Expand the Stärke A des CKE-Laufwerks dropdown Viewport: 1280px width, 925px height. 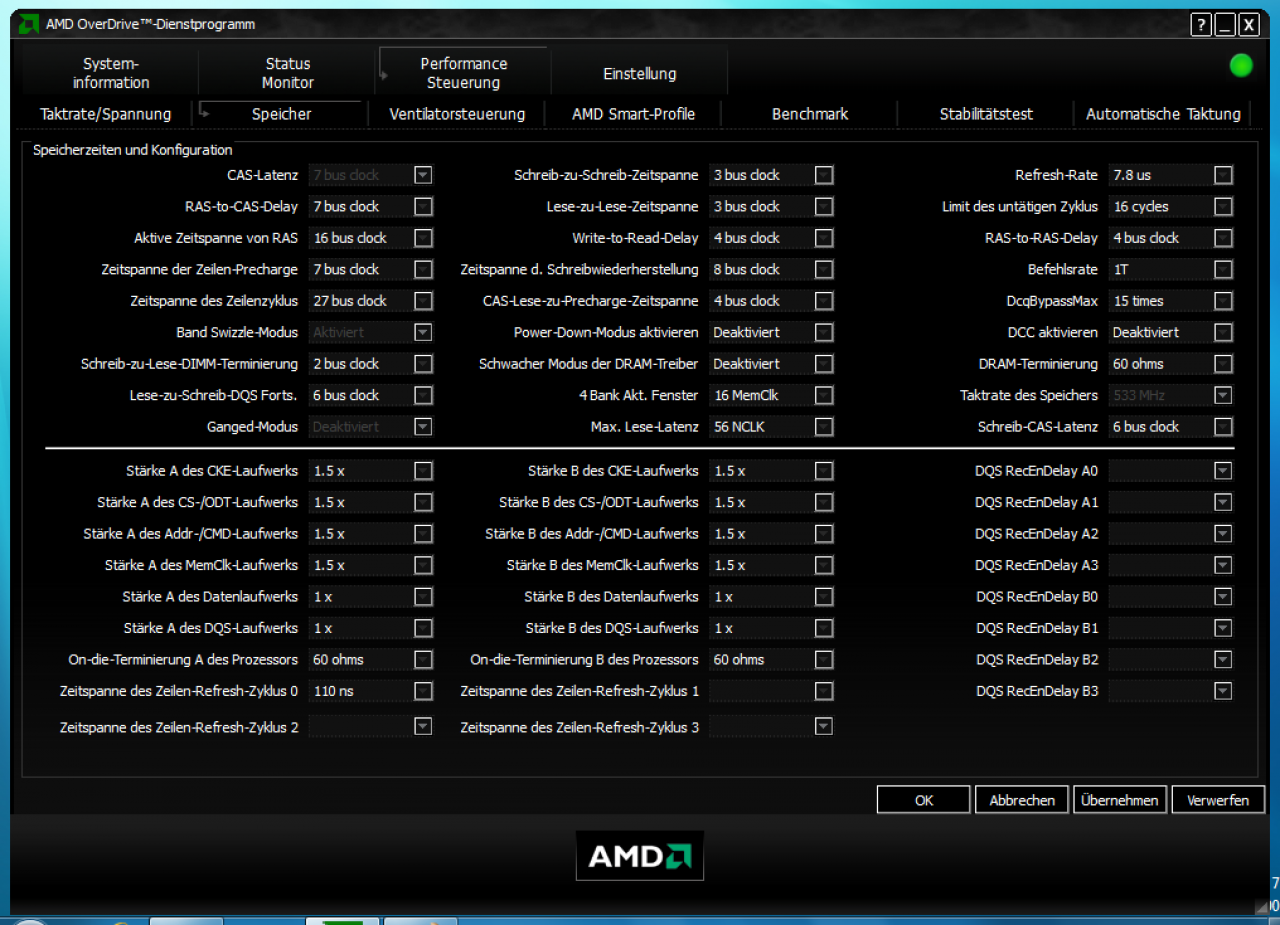click(x=423, y=471)
